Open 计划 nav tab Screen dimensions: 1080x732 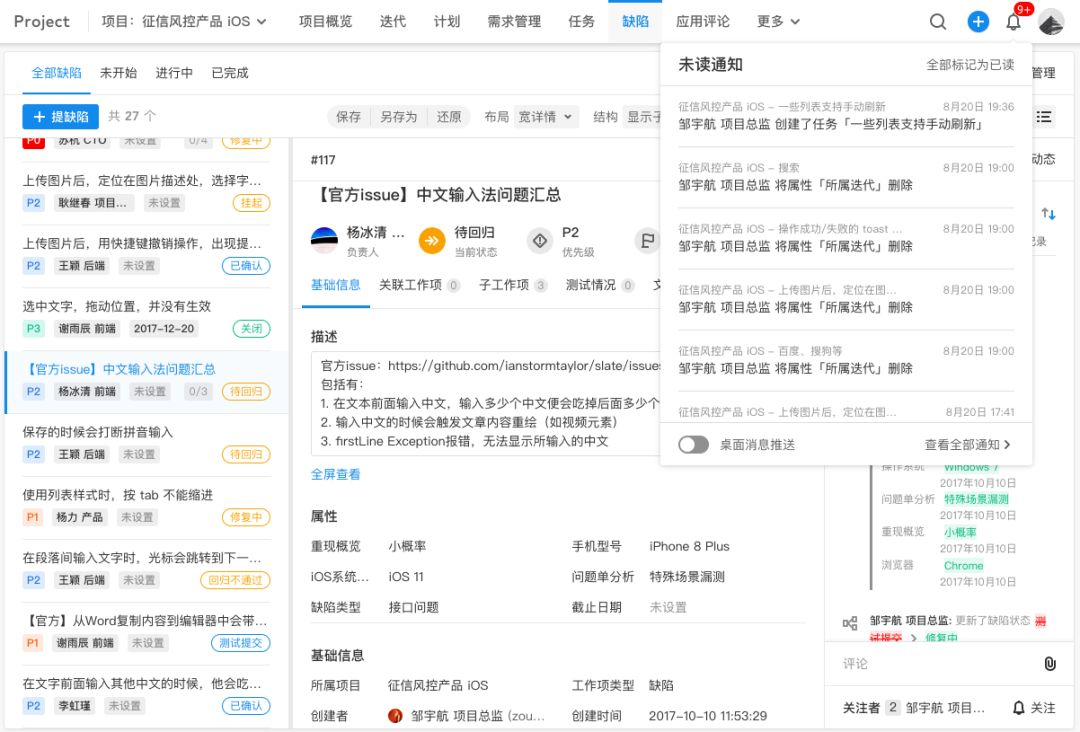coord(446,22)
